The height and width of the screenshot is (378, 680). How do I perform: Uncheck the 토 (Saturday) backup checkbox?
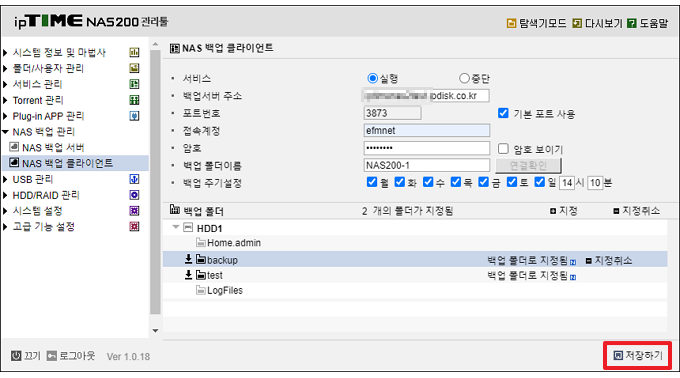tap(512, 182)
